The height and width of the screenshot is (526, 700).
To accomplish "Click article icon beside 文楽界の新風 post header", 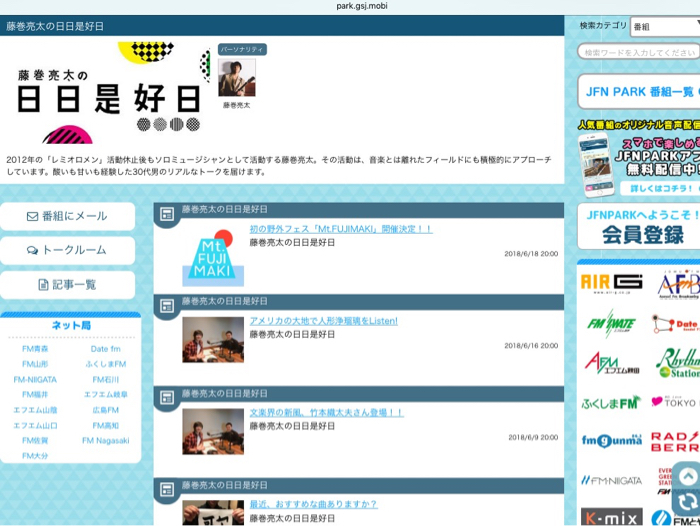I will pyautogui.click(x=167, y=398).
